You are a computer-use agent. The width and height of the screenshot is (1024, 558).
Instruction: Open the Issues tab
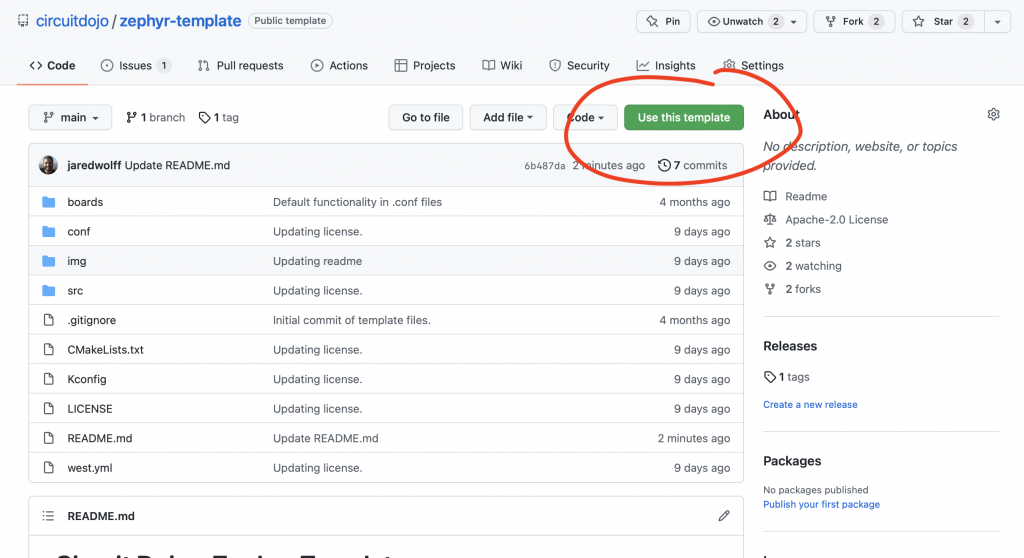coord(136,65)
